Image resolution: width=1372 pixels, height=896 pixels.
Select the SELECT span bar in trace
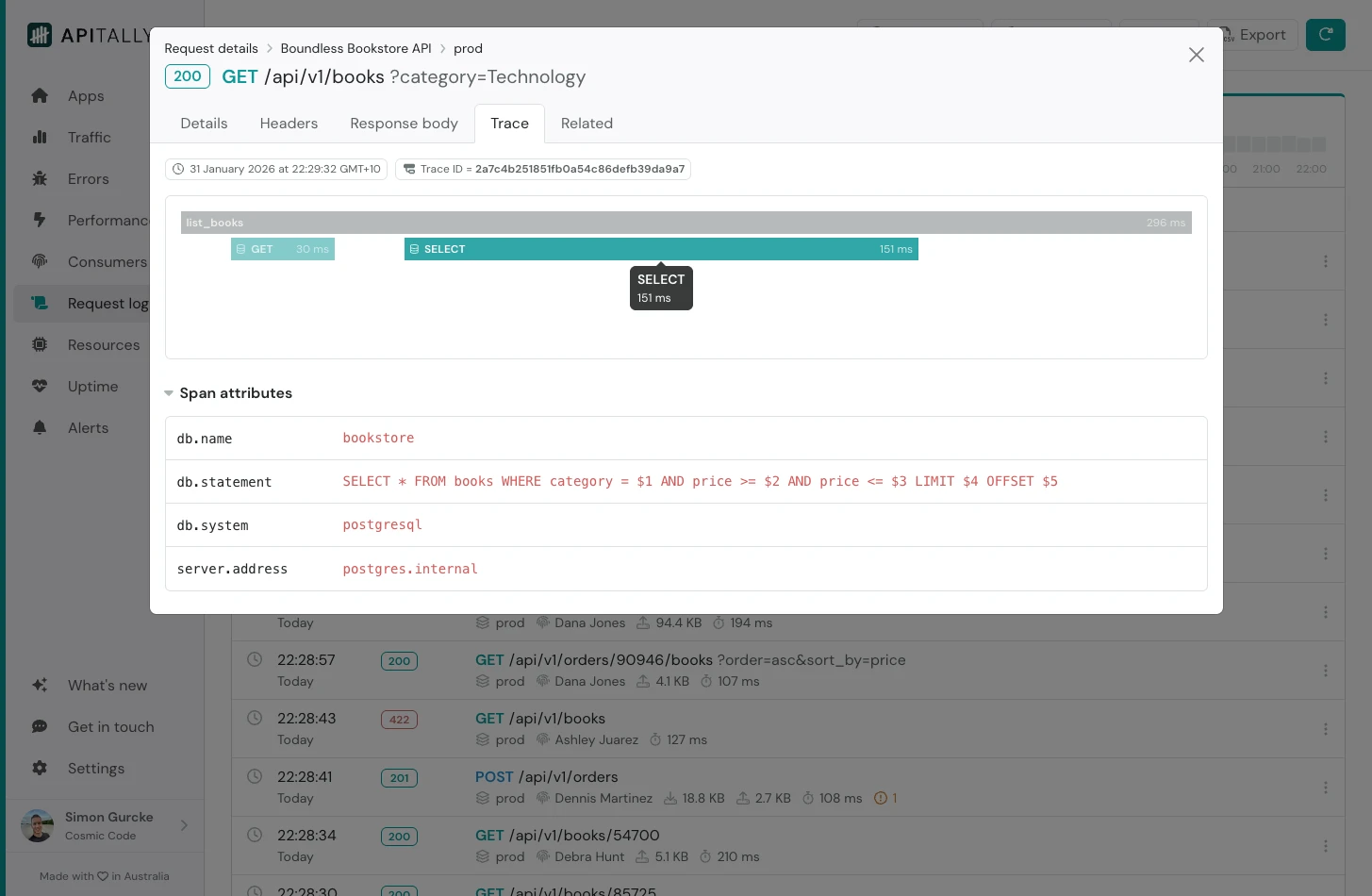point(660,249)
